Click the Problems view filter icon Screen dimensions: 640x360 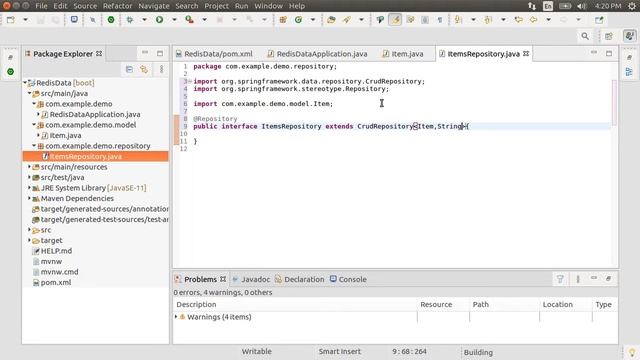[x=560, y=279]
